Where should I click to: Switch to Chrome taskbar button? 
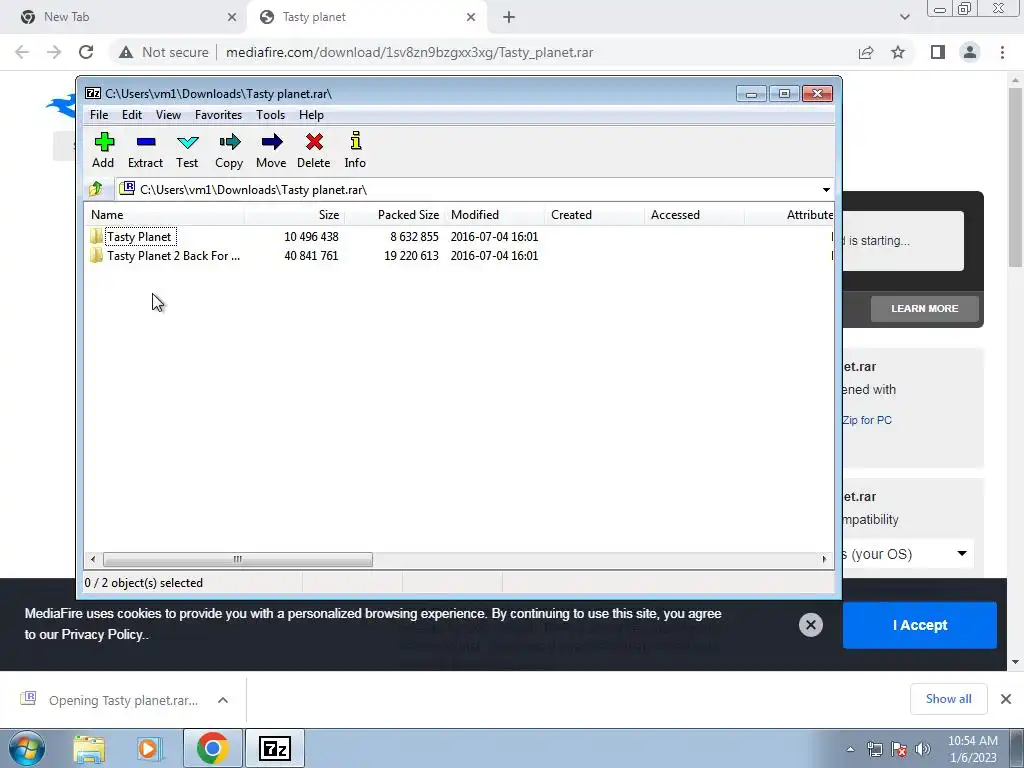pos(212,748)
